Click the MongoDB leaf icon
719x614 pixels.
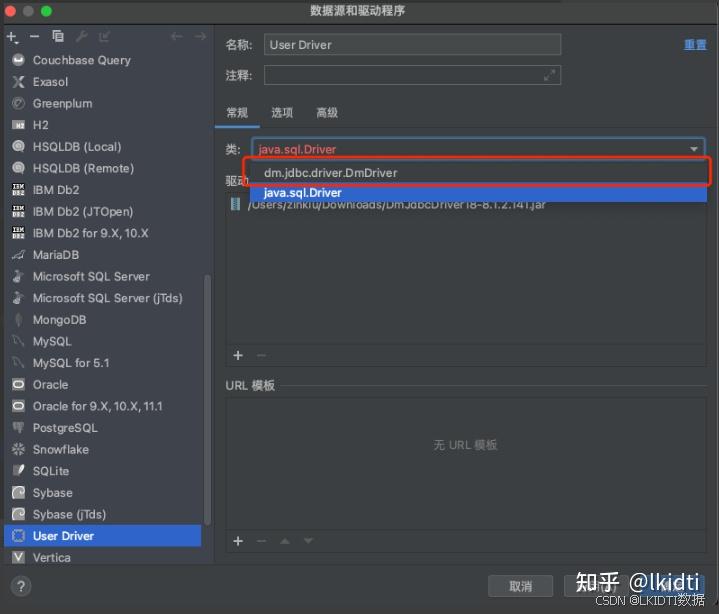[x=18, y=320]
